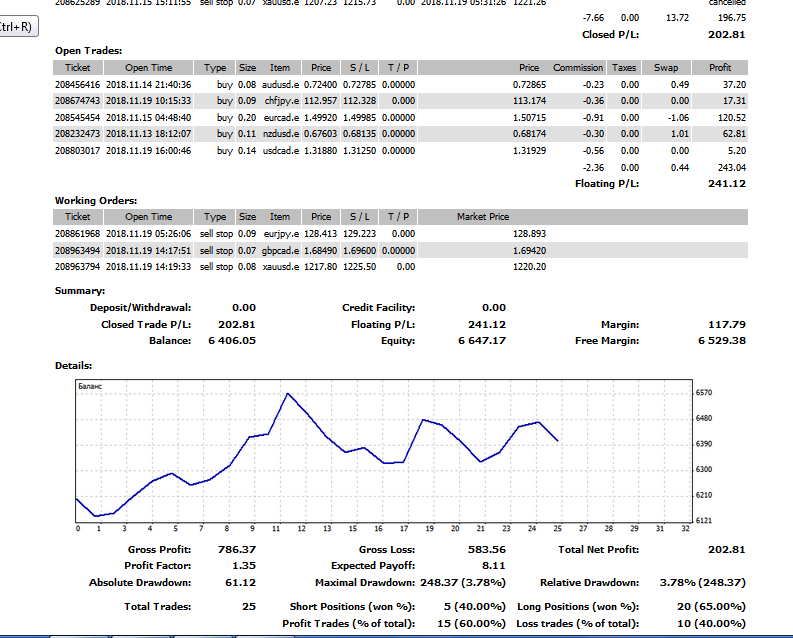793x638 pixels.
Task: Click the Gross Loss value 583.56
Action: (487, 550)
